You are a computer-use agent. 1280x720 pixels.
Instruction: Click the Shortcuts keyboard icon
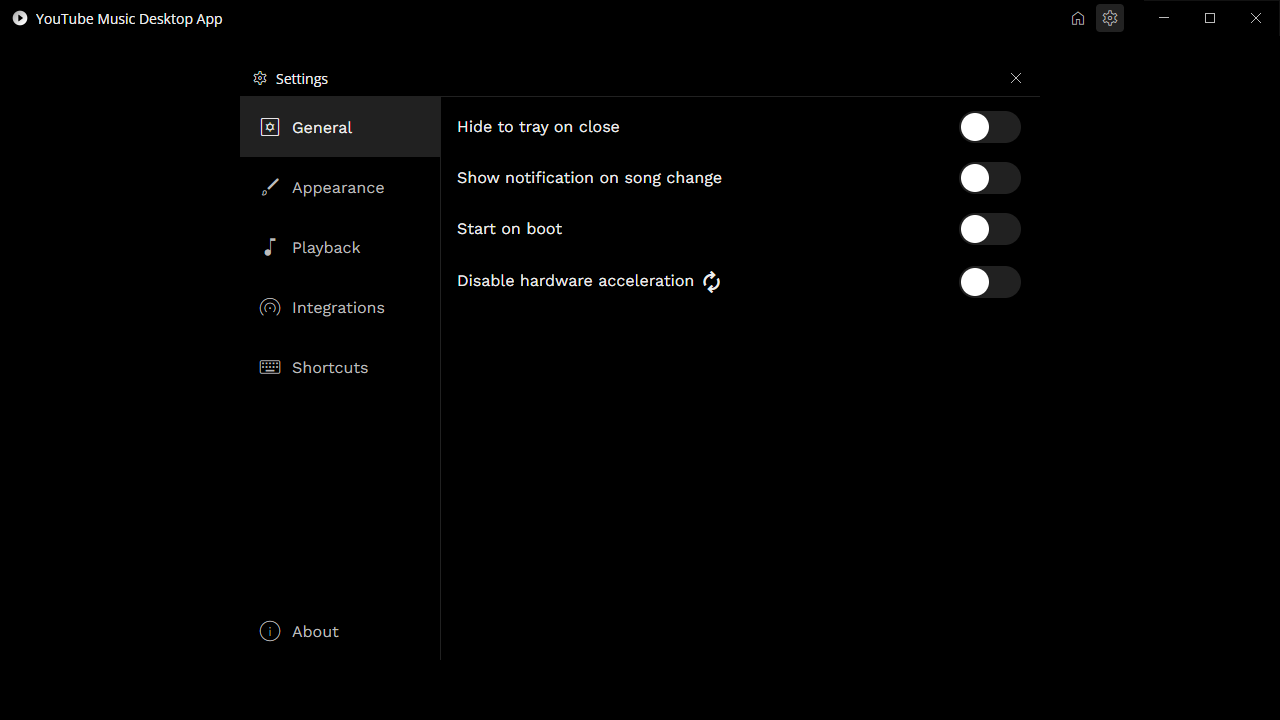(x=269, y=367)
